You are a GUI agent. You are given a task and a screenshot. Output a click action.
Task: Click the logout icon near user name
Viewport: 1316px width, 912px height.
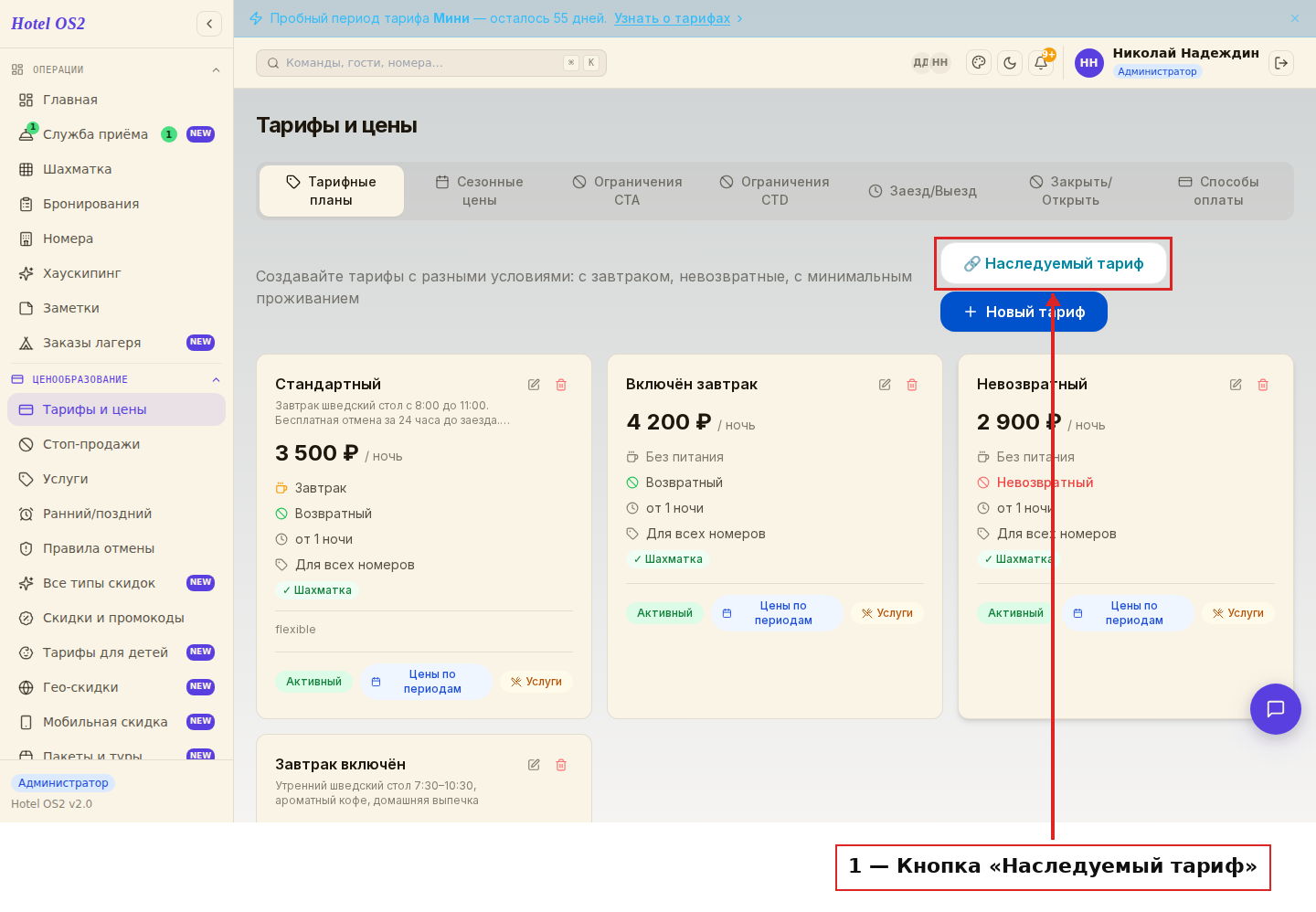tap(1281, 63)
